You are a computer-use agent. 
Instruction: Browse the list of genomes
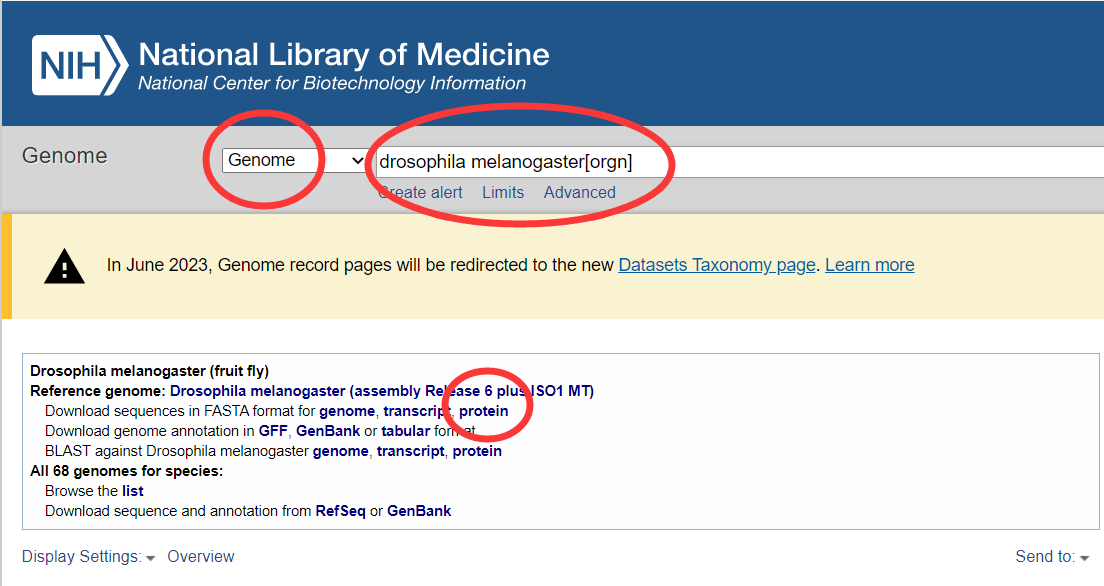132,491
